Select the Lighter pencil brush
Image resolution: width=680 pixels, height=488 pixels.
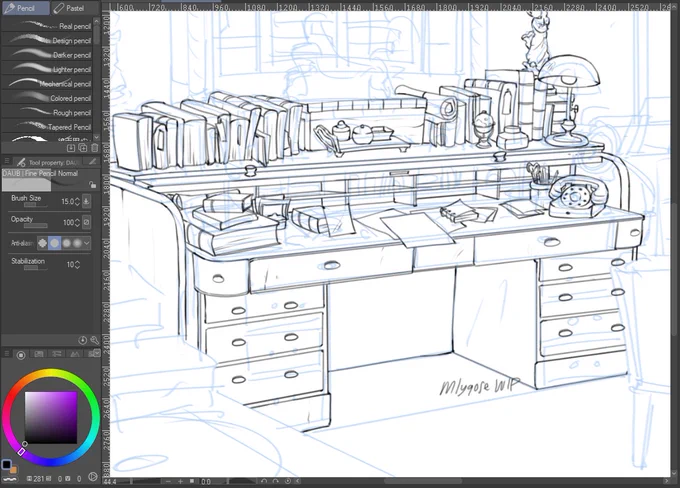click(47, 69)
